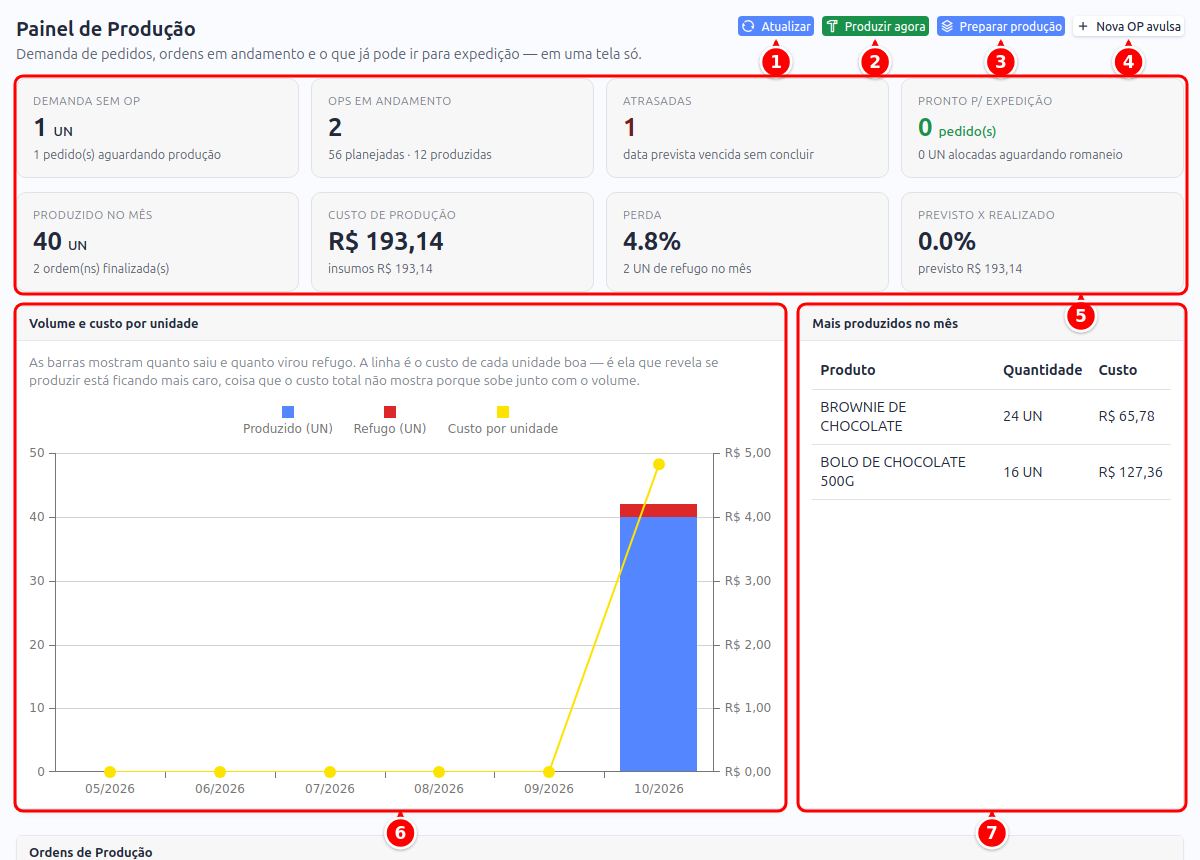Viewport: 1200px width, 860px height.
Task: Click the 10/2026 cost-per-unit point
Action: [x=659, y=464]
